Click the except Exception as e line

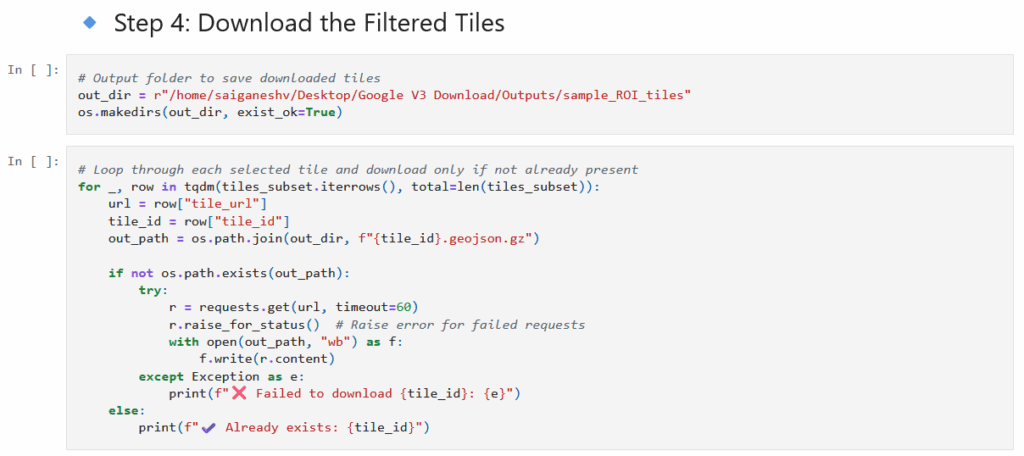pos(221,376)
